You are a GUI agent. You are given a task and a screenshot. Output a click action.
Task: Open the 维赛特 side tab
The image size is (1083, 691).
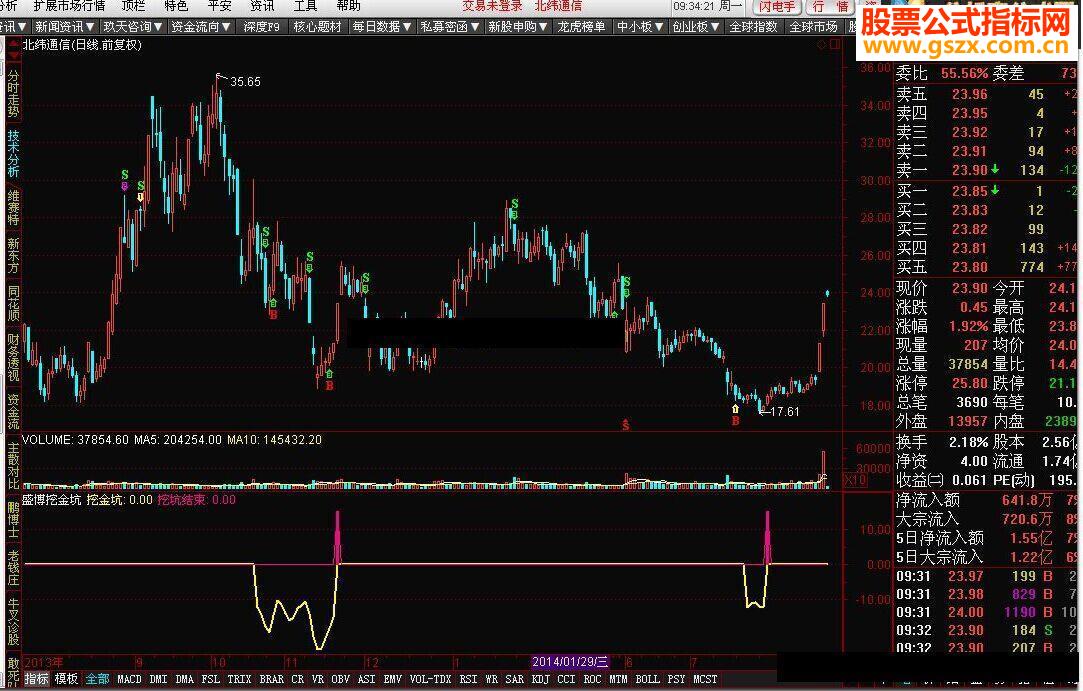click(13, 208)
